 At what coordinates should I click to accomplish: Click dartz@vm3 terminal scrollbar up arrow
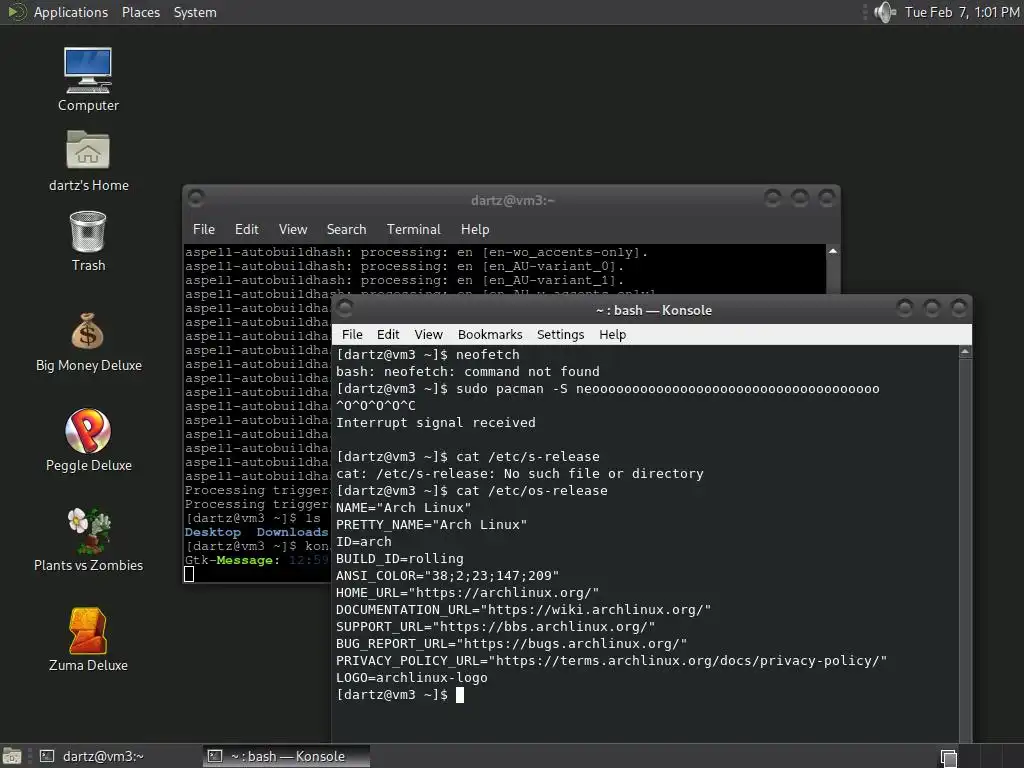(833, 251)
